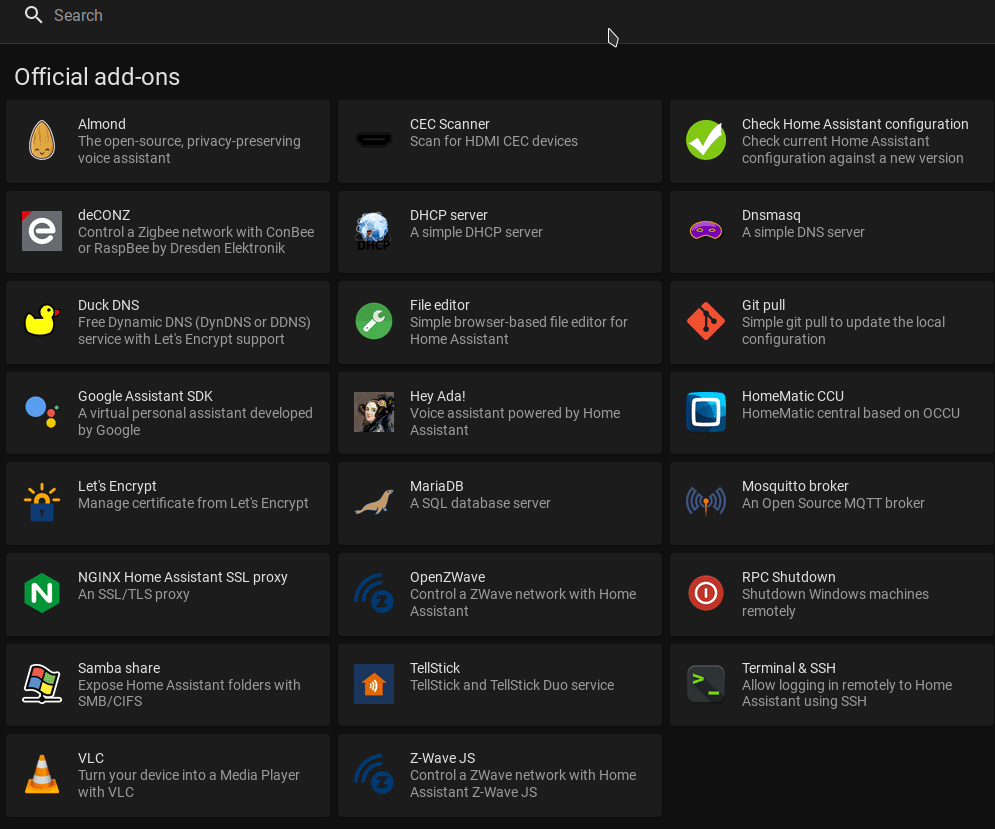Click the Git pull logo icon

click(x=706, y=321)
